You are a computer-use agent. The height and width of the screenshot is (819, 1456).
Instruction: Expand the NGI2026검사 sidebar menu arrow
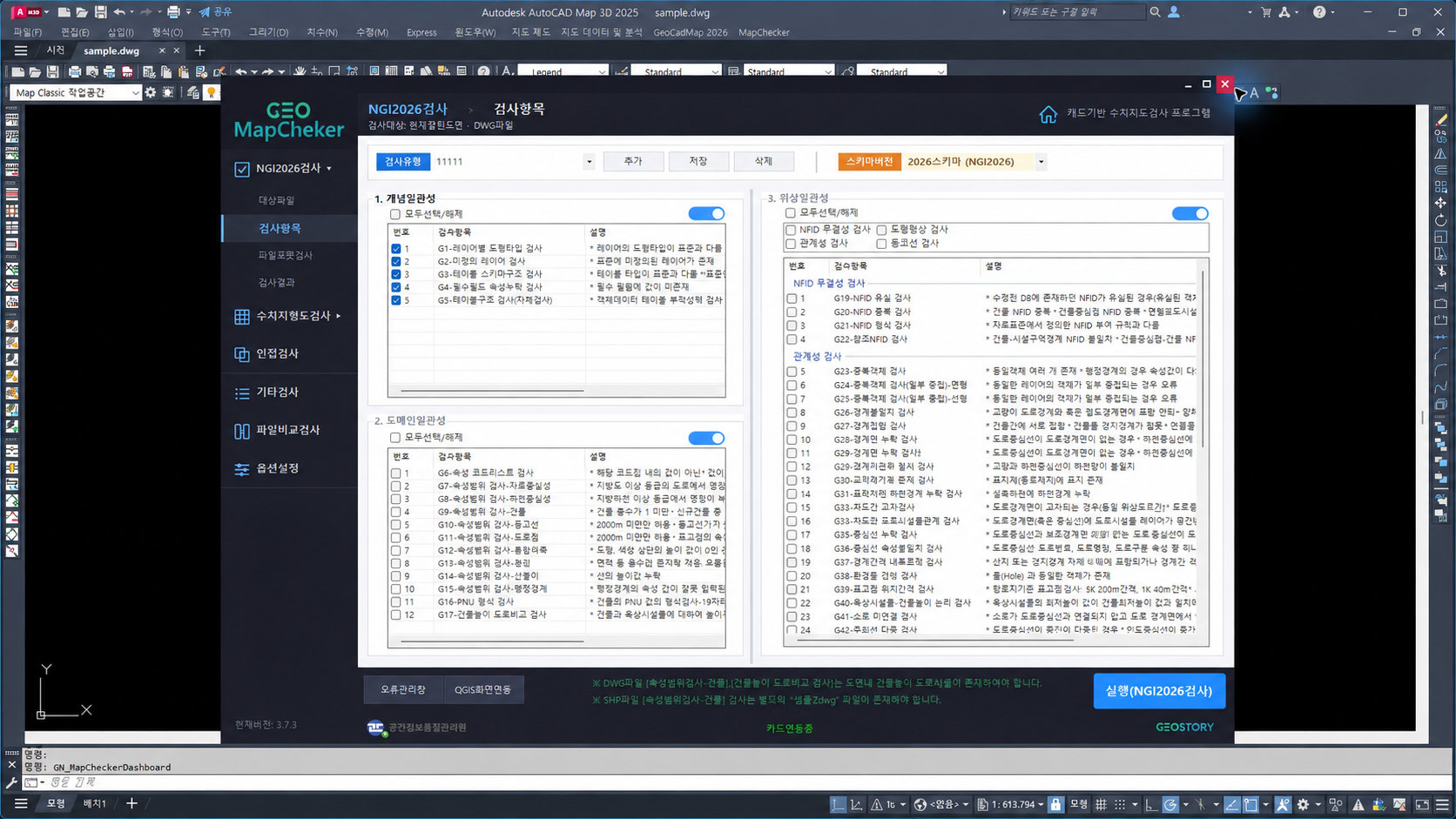click(x=329, y=169)
